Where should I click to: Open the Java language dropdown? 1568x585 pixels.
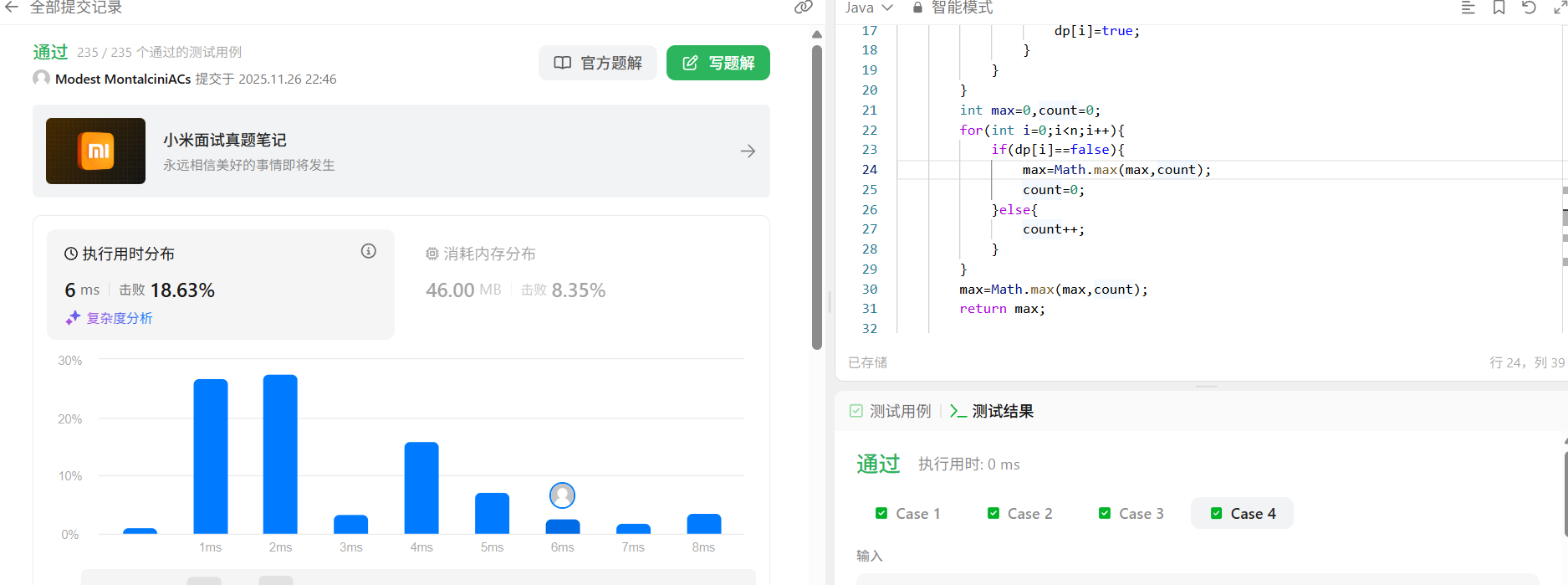coord(869,8)
